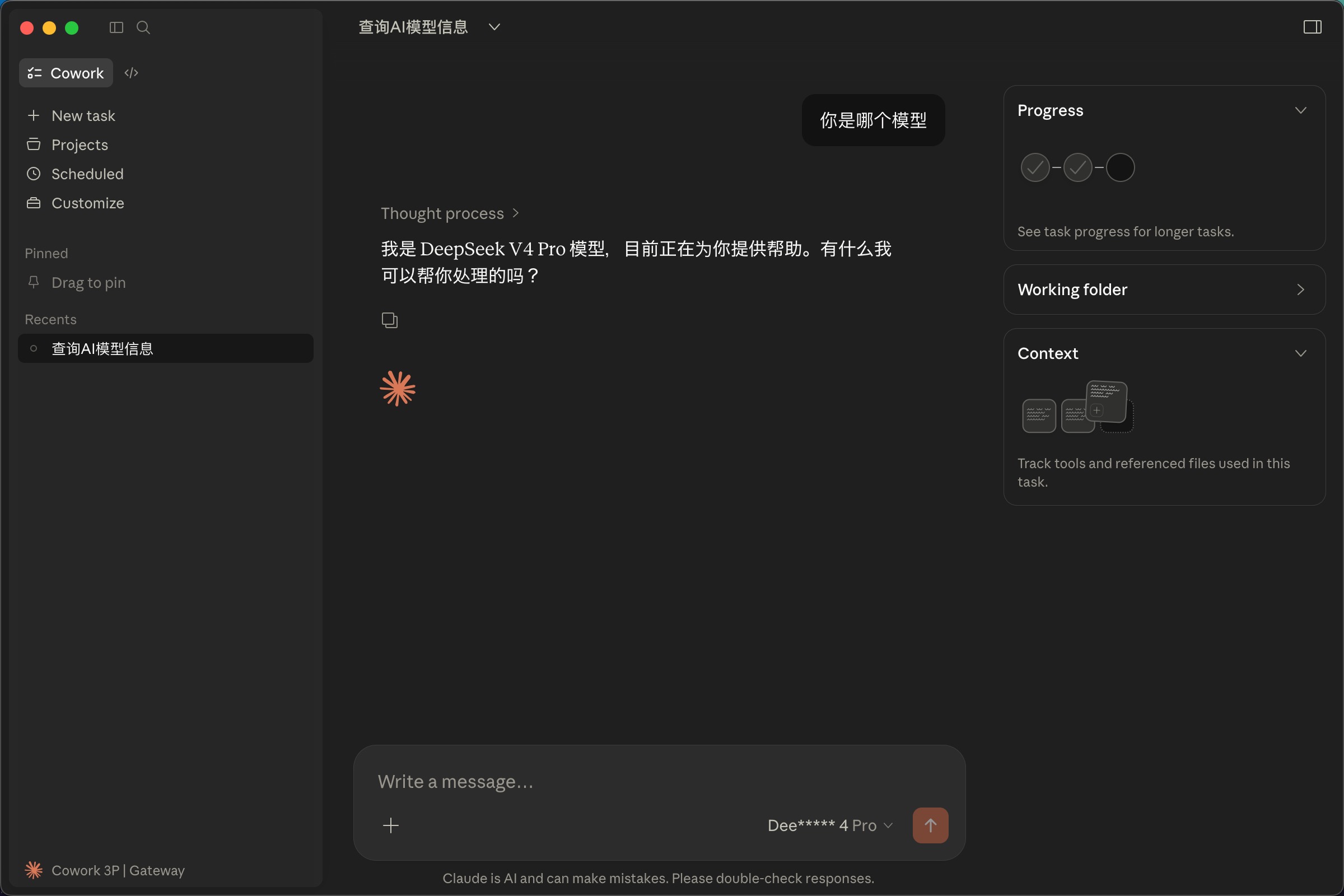Click the Progress panel title
Screen dimensions: 1344x896
pyautogui.click(x=1051, y=110)
